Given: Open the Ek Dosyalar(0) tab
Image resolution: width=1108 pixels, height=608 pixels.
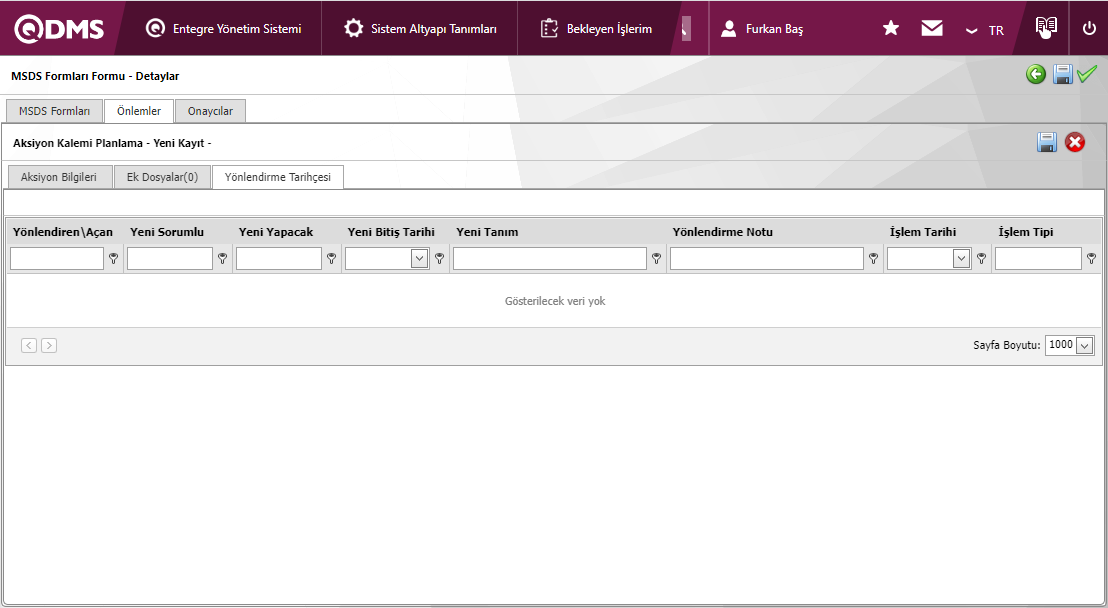Looking at the screenshot, I should pyautogui.click(x=162, y=177).
